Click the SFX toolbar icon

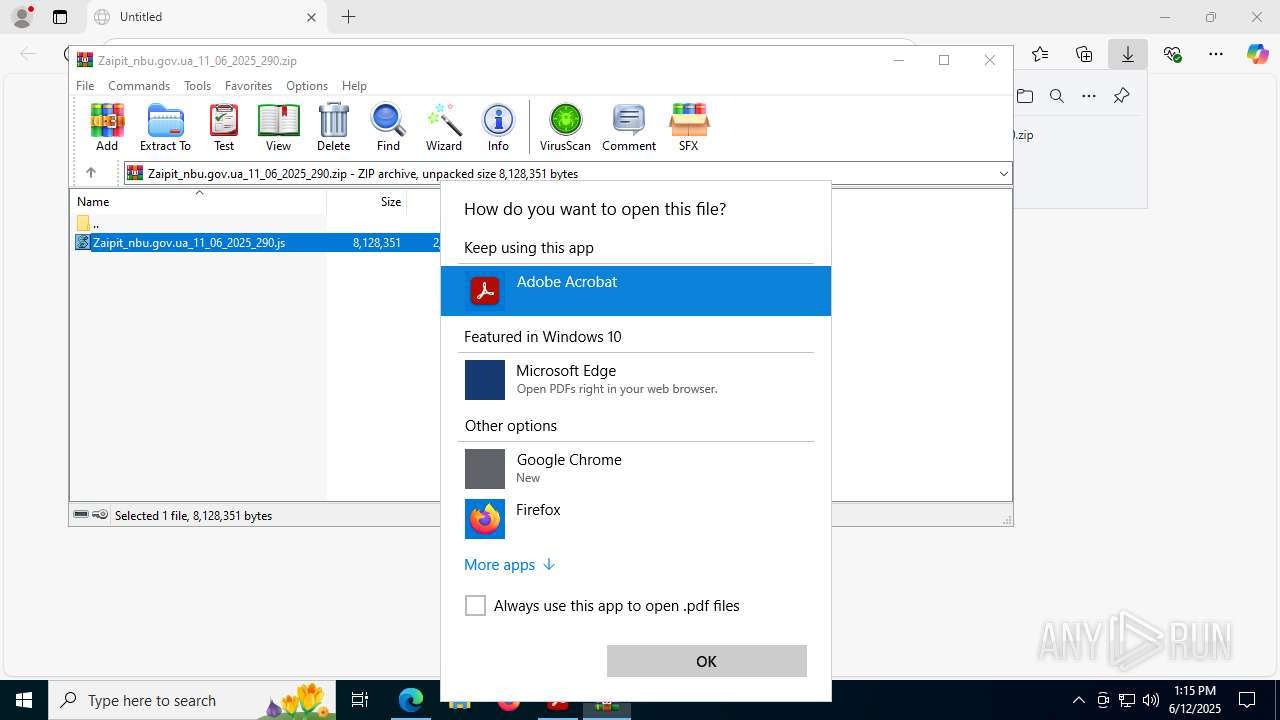point(688,127)
